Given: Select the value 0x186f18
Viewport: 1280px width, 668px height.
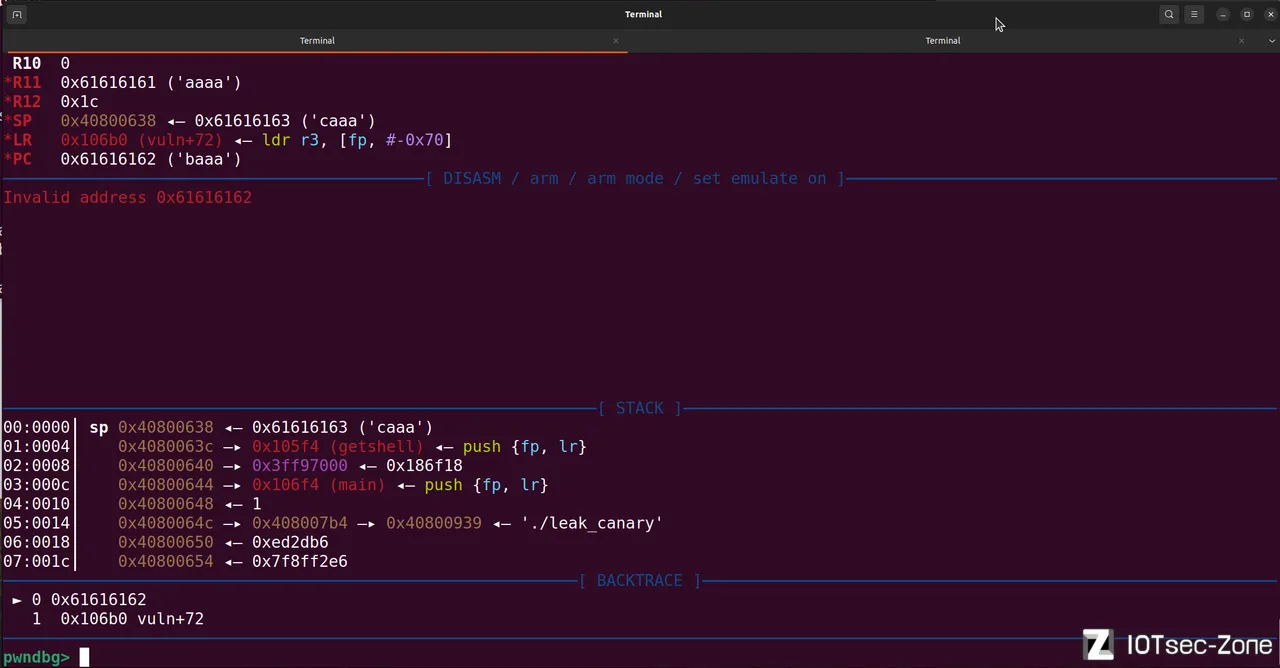Looking at the screenshot, I should coord(424,466).
